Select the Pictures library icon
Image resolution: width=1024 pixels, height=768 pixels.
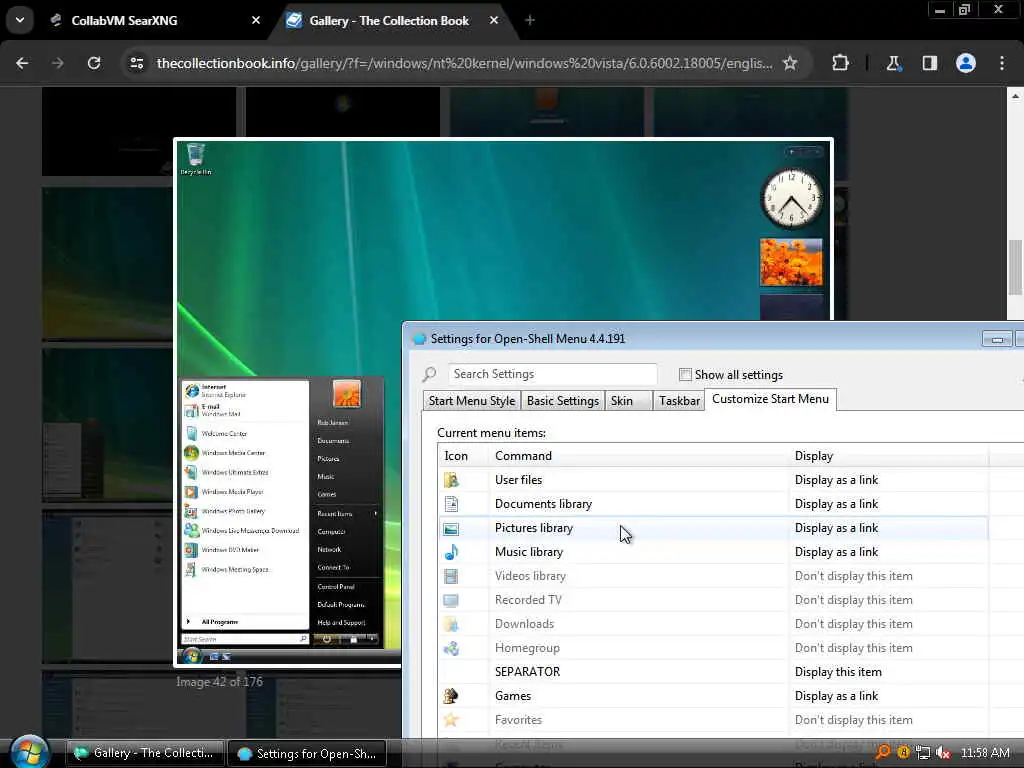(451, 528)
